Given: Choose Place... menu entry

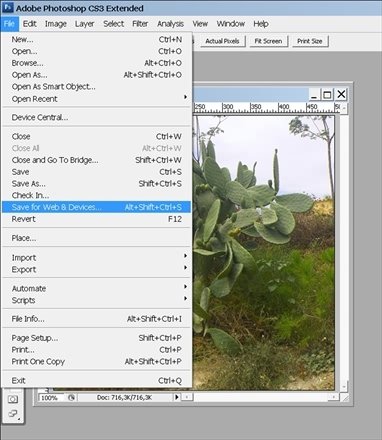Looking at the screenshot, I should coord(97,238).
